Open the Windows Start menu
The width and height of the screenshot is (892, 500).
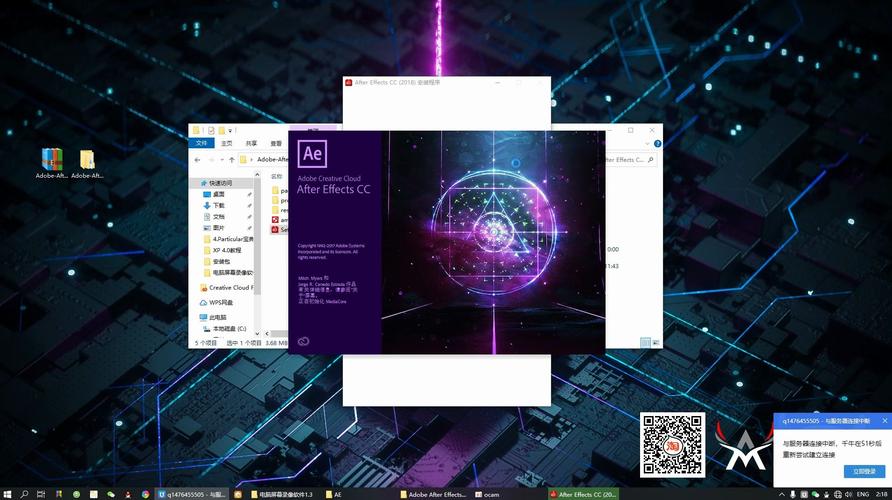coord(7,494)
